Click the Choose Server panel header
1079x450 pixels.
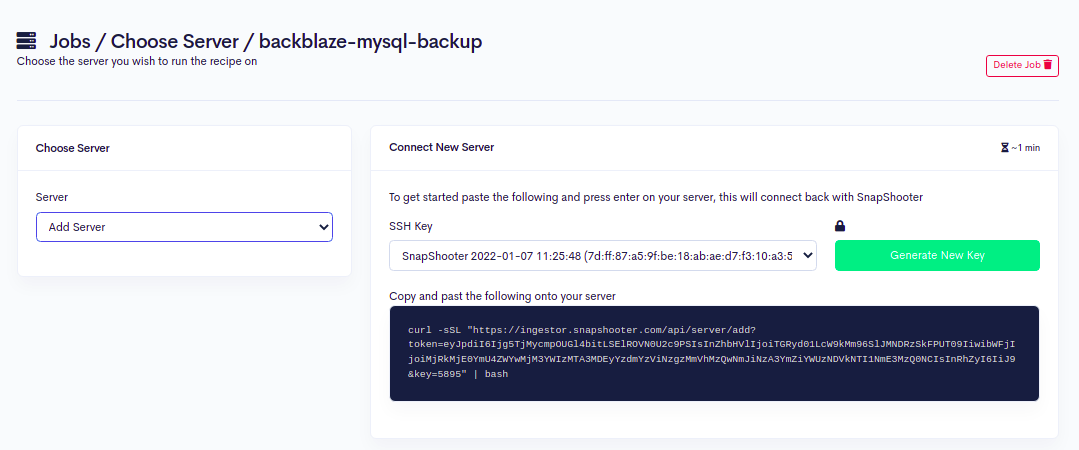click(x=73, y=148)
